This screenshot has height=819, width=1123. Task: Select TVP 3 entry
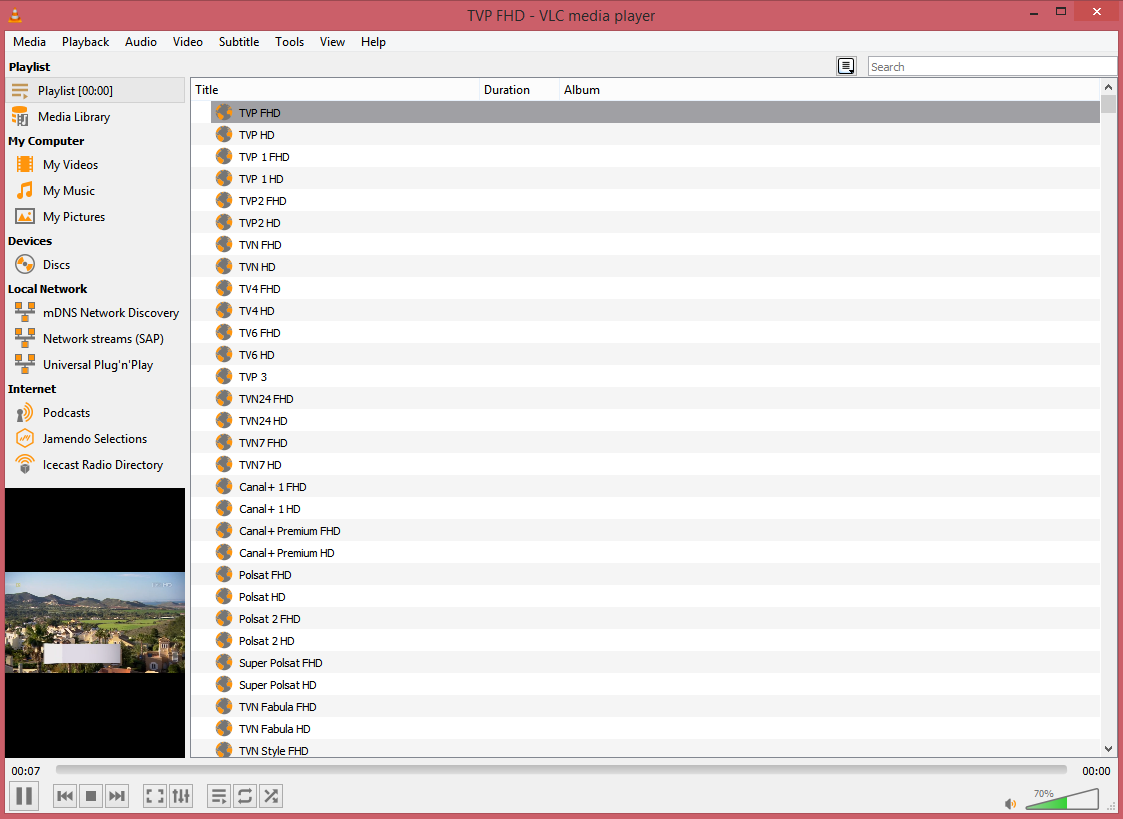(655, 377)
